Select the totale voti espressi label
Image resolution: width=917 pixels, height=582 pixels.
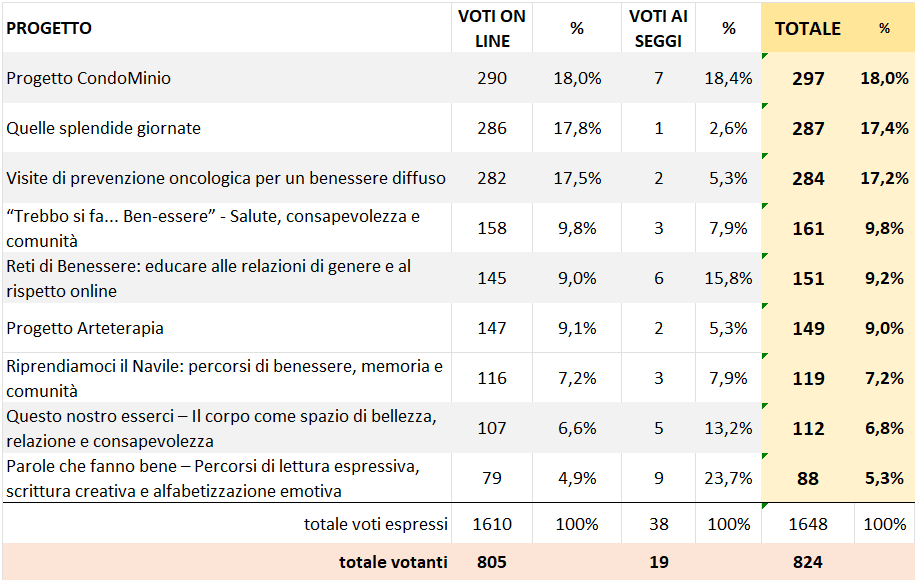coord(376,524)
